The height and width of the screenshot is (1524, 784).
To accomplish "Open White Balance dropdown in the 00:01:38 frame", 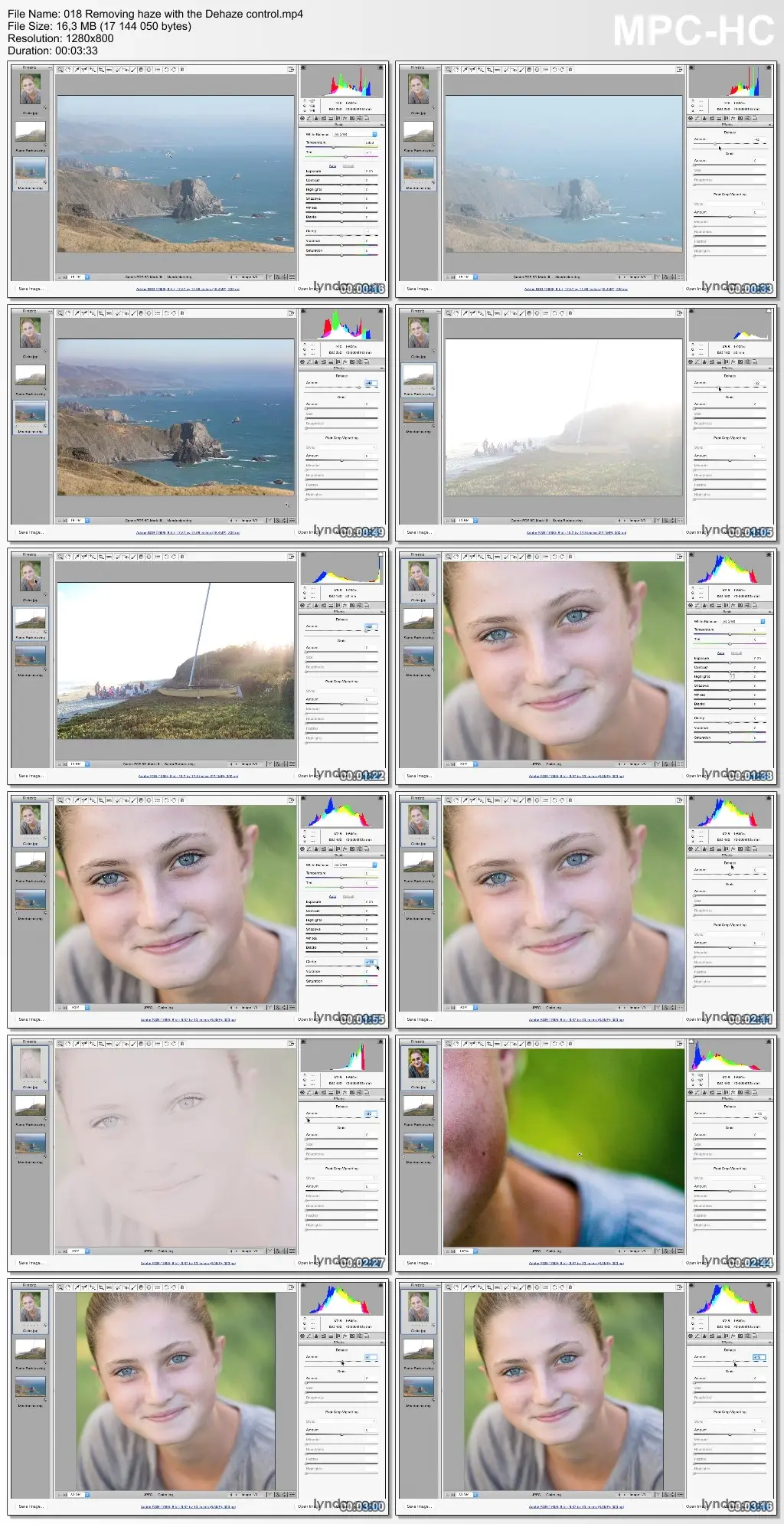I will 743,621.
